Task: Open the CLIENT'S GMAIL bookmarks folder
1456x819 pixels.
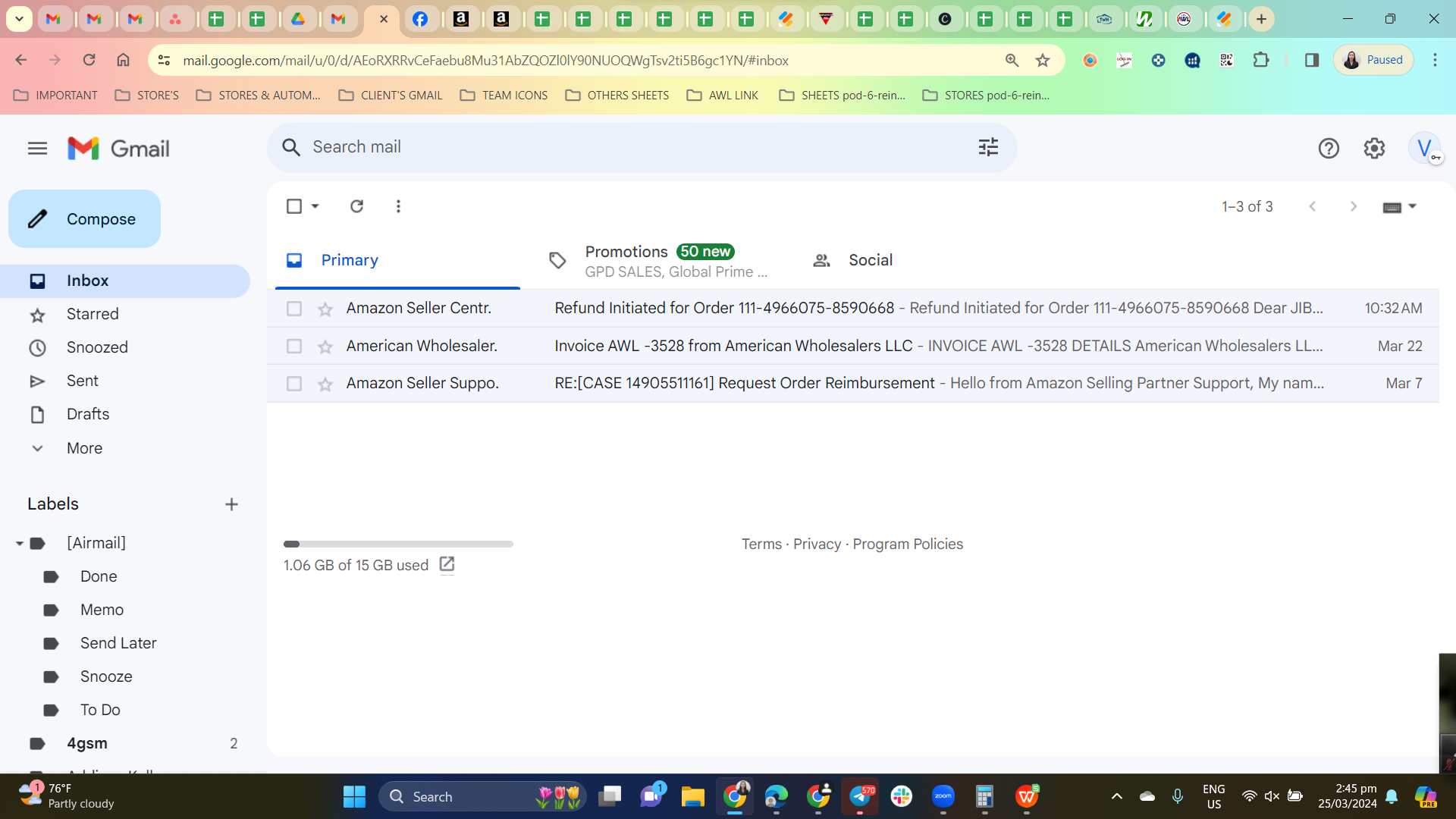Action: [391, 96]
